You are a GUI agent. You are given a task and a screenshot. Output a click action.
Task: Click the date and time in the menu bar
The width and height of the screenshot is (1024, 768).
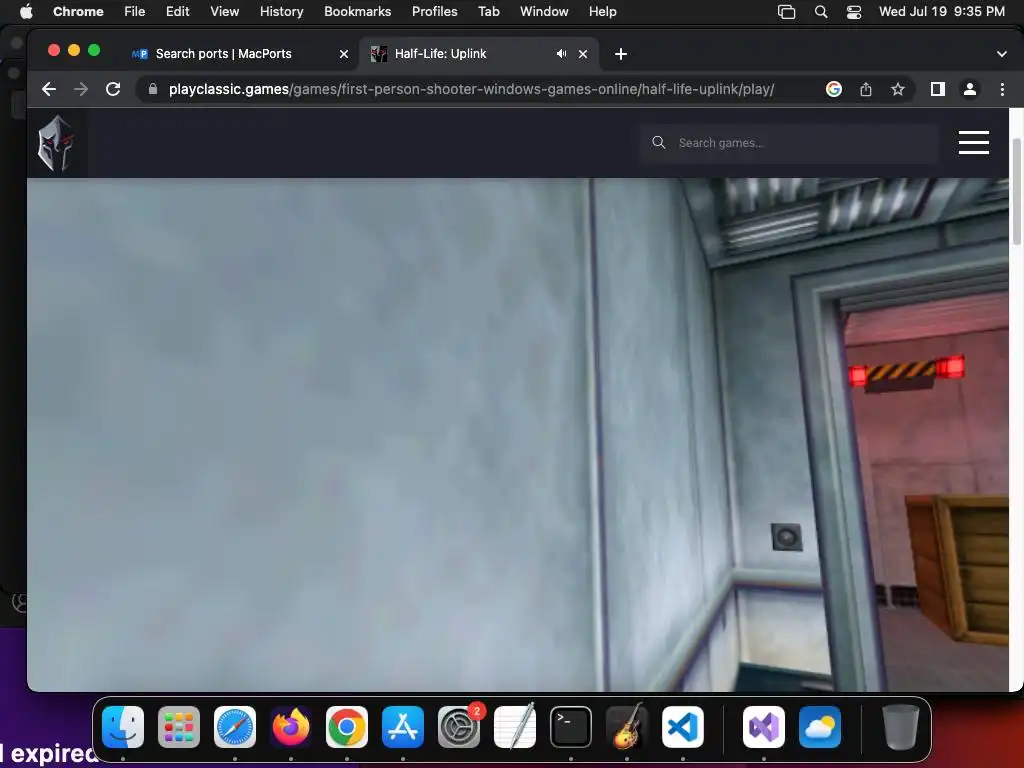click(x=941, y=12)
